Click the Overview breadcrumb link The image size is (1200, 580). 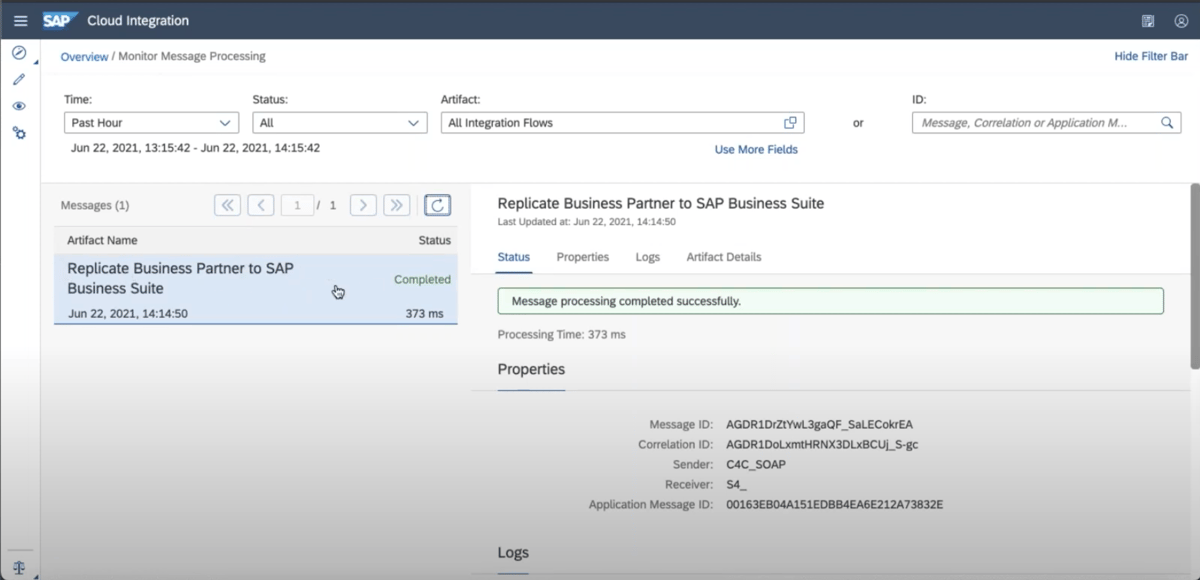click(84, 57)
